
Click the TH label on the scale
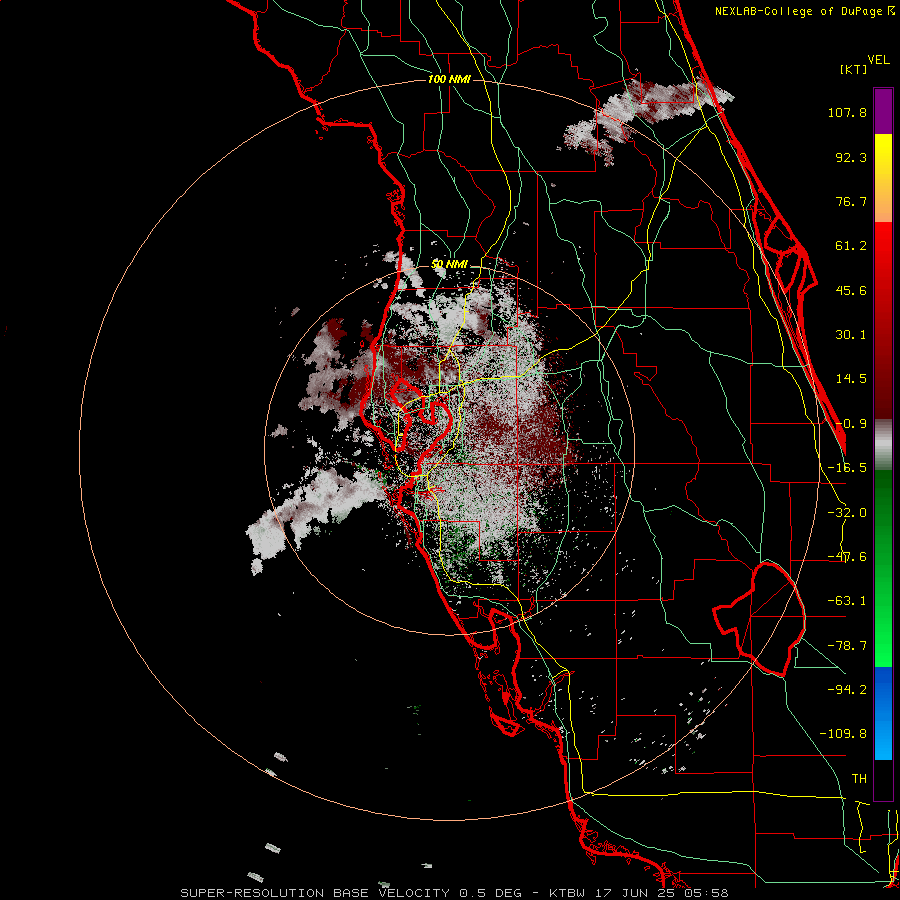tap(859, 778)
